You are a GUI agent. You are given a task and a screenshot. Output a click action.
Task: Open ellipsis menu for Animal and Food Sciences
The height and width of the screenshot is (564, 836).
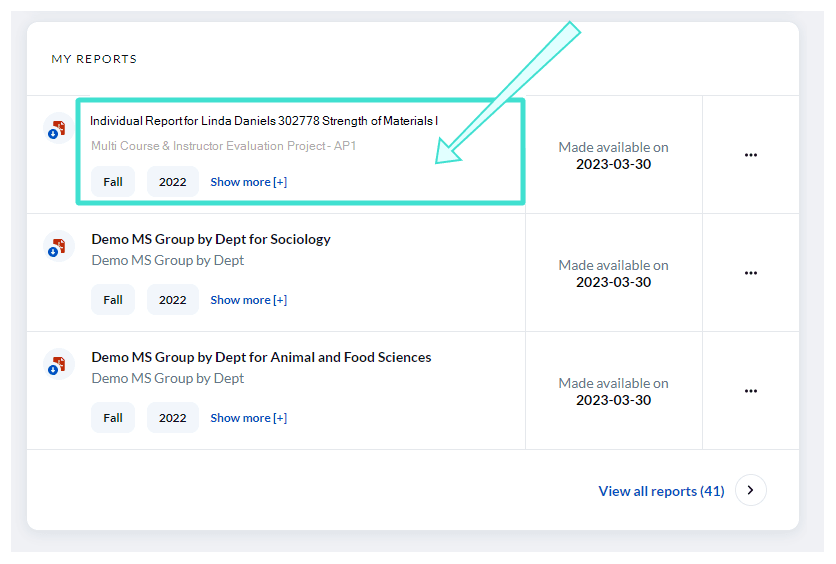coord(751,391)
